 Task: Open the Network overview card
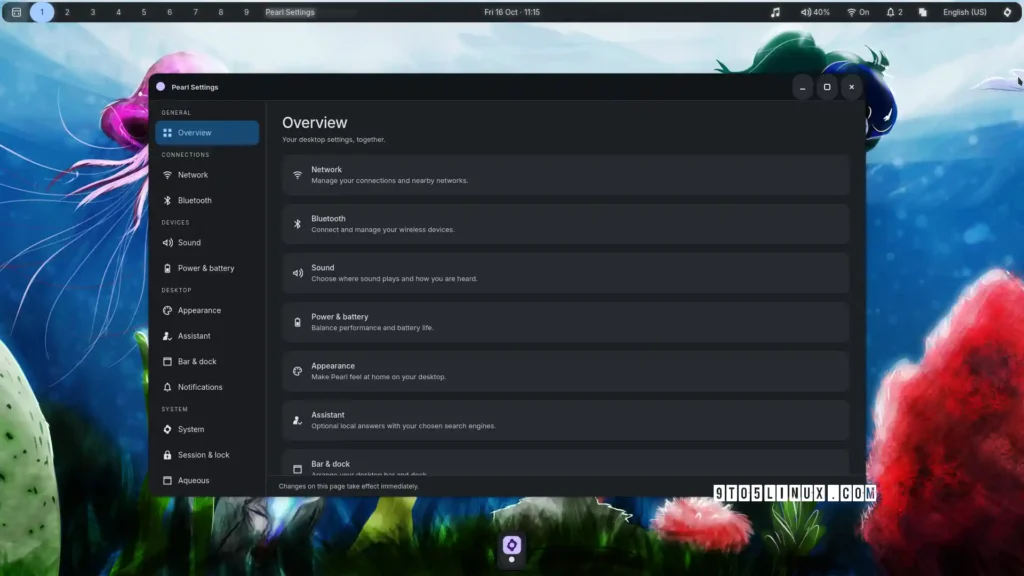[x=566, y=175]
